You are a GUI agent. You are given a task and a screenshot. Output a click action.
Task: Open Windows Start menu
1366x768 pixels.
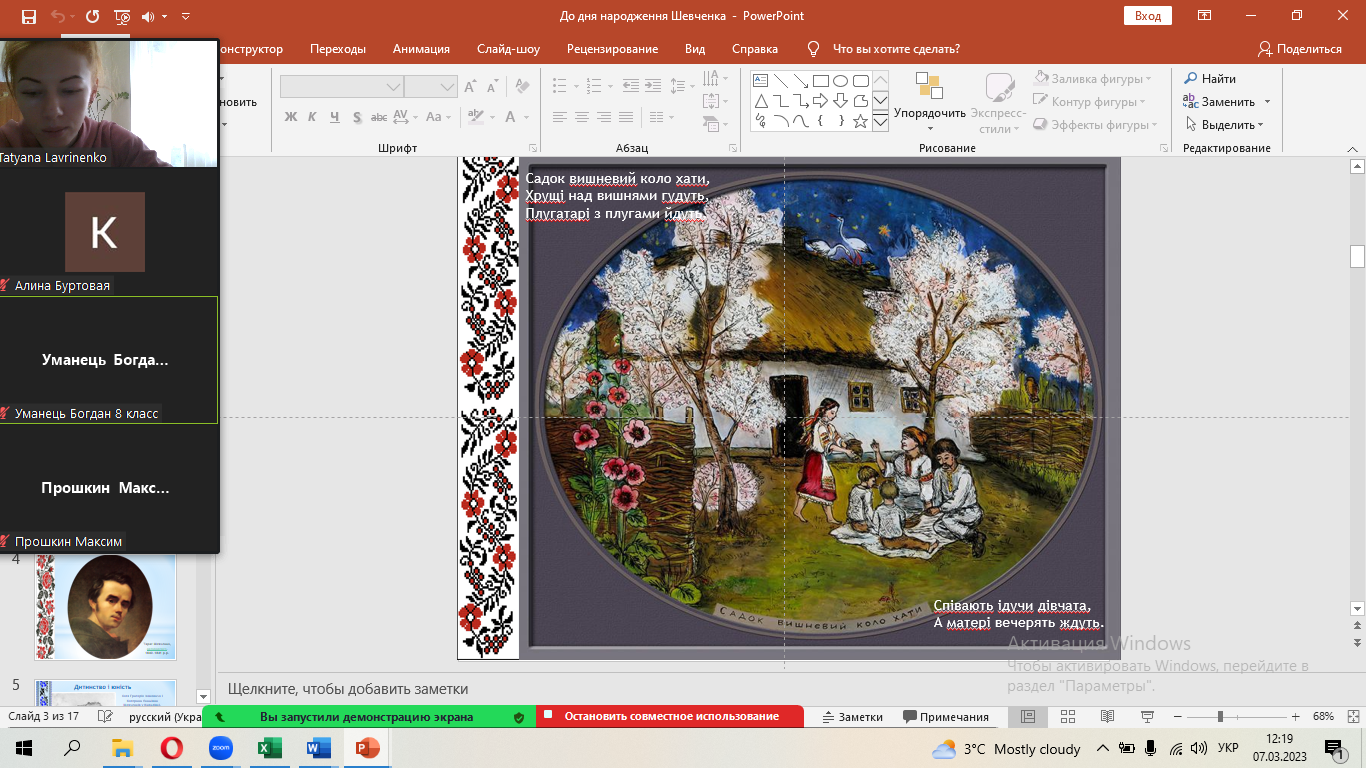click(24, 748)
